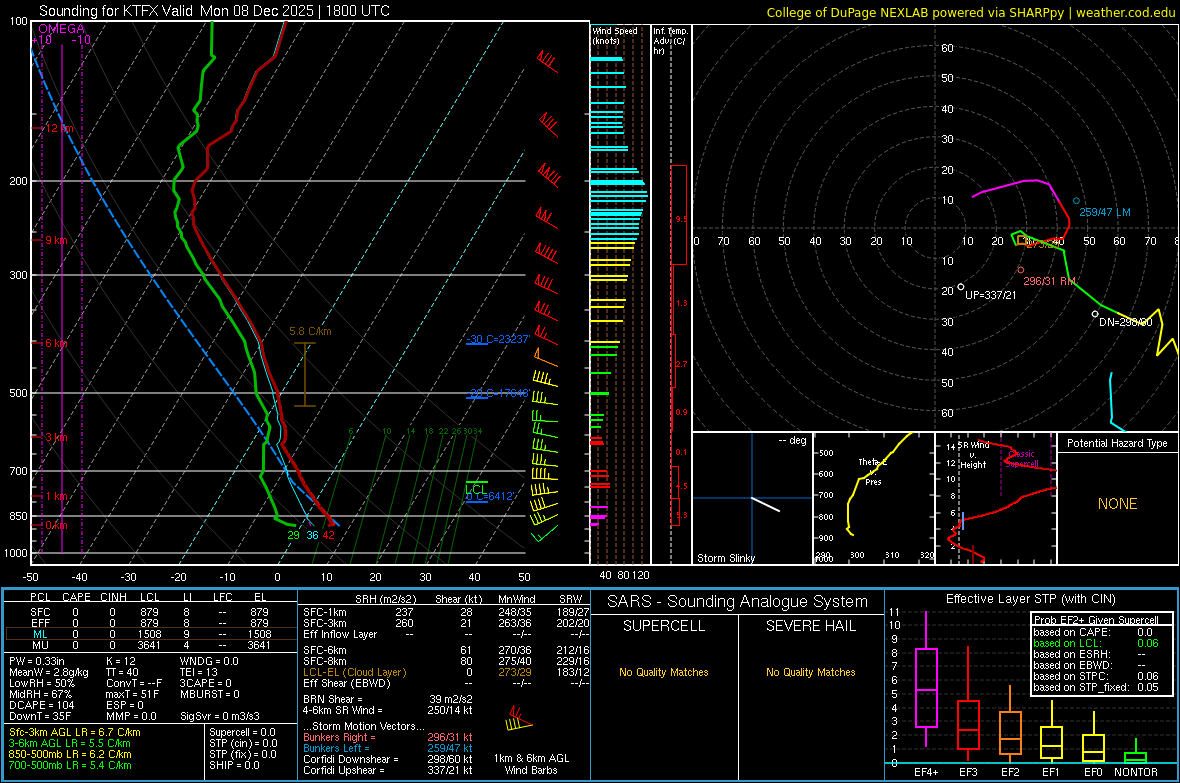Click the Bunkers left-mover marker labeled 259/47 LM
1180x783 pixels.
tap(1076, 201)
